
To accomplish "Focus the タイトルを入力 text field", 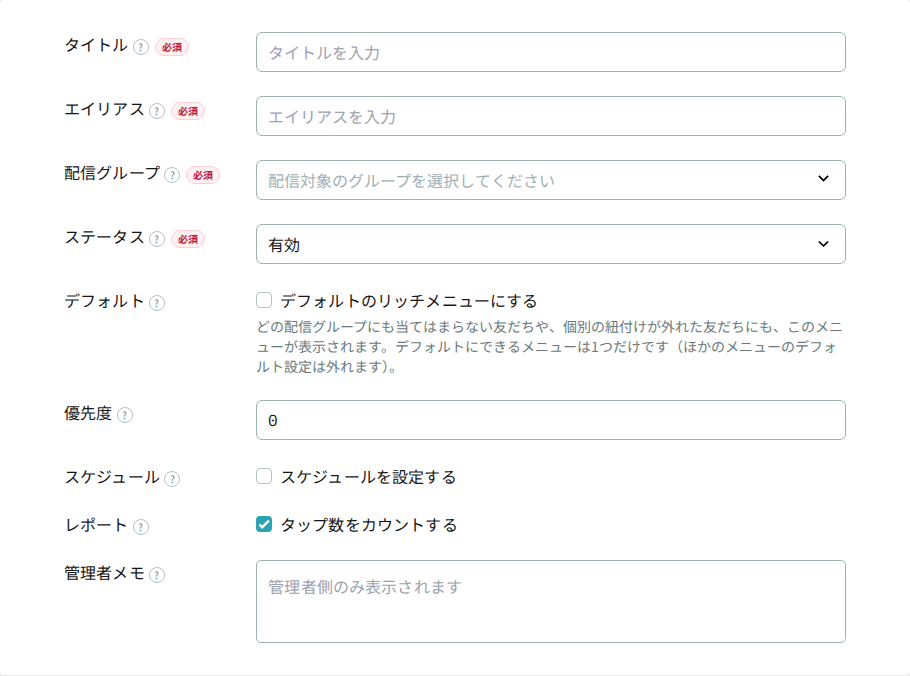I will [551, 52].
